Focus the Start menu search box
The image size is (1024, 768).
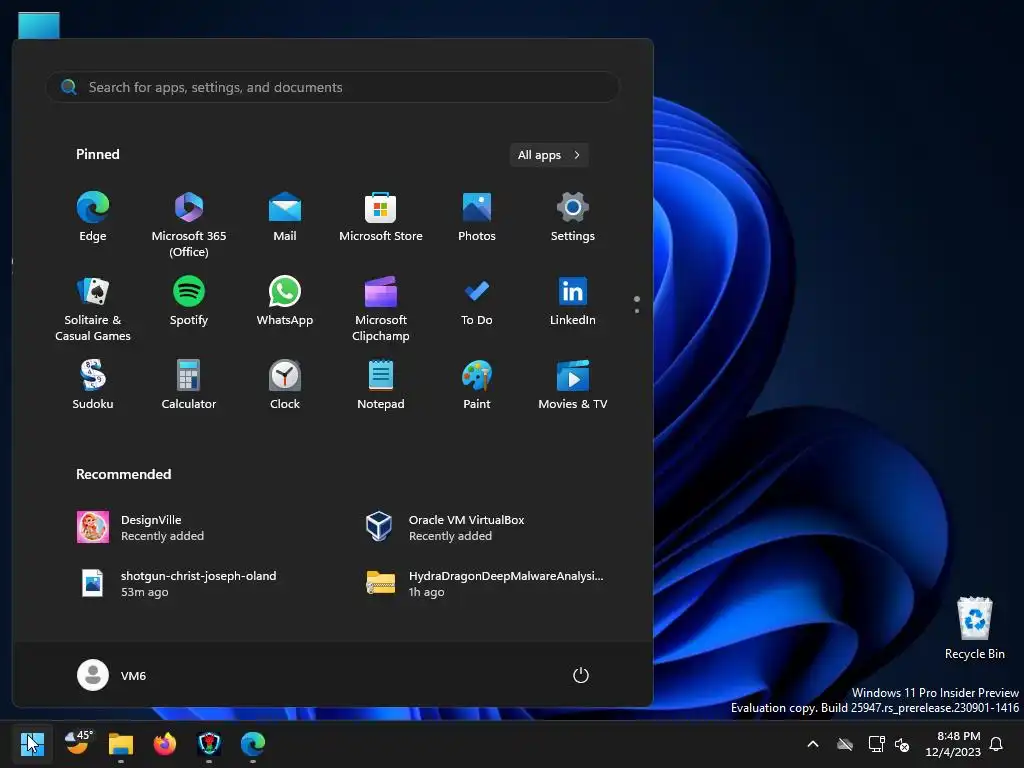tap(332, 87)
